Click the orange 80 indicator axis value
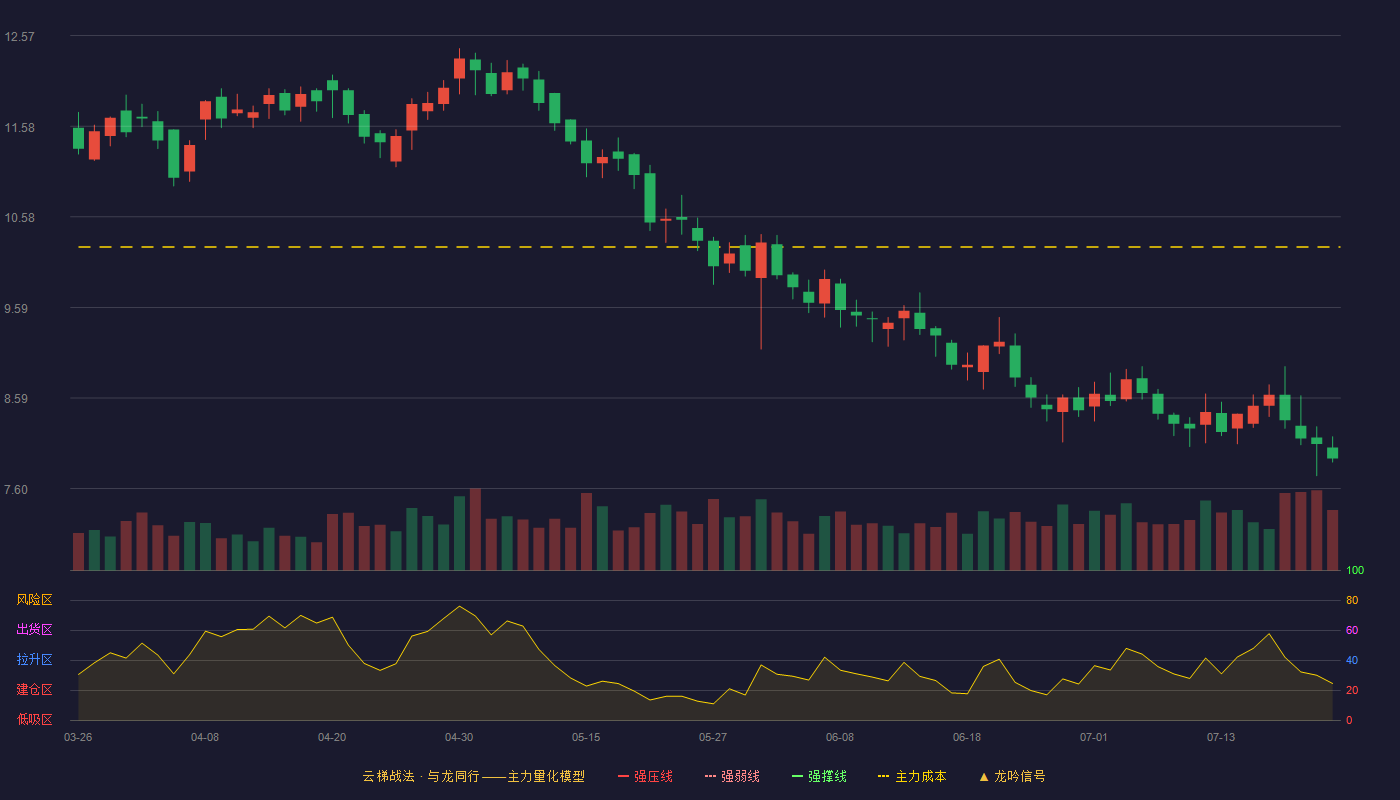1400x800 pixels. pyautogui.click(x=1352, y=601)
